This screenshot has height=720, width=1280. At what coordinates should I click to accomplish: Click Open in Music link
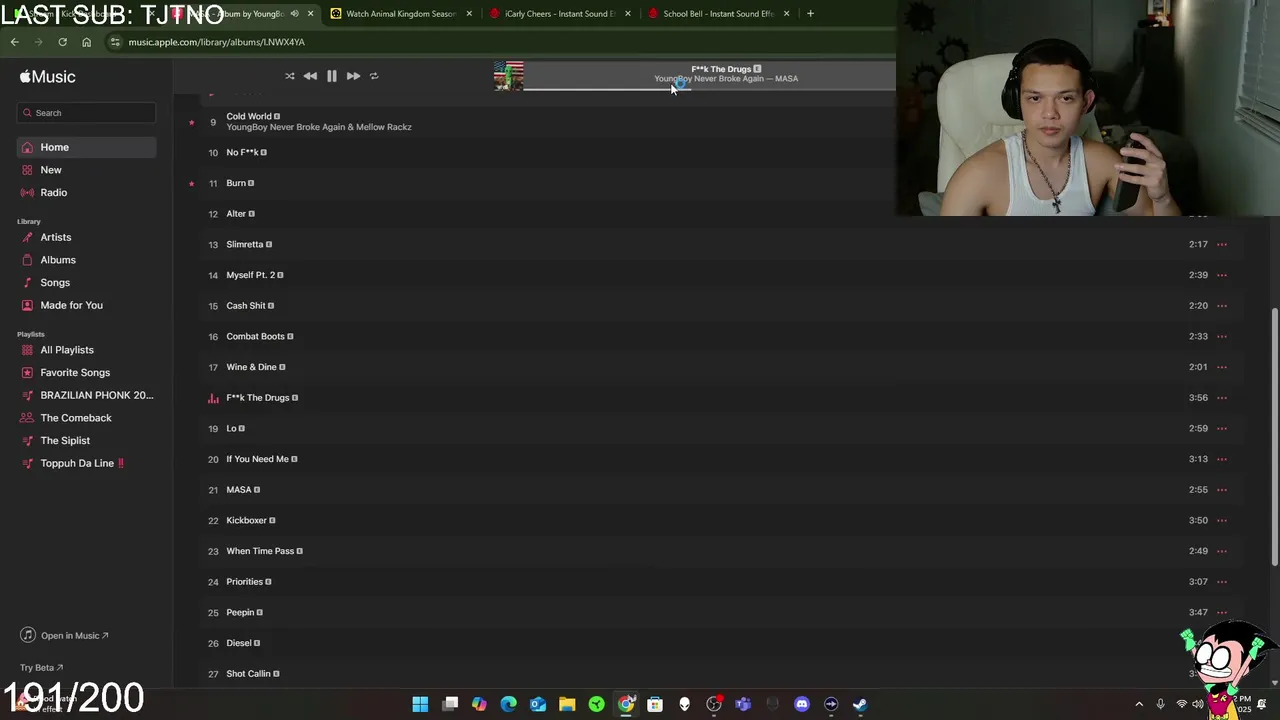(65, 636)
